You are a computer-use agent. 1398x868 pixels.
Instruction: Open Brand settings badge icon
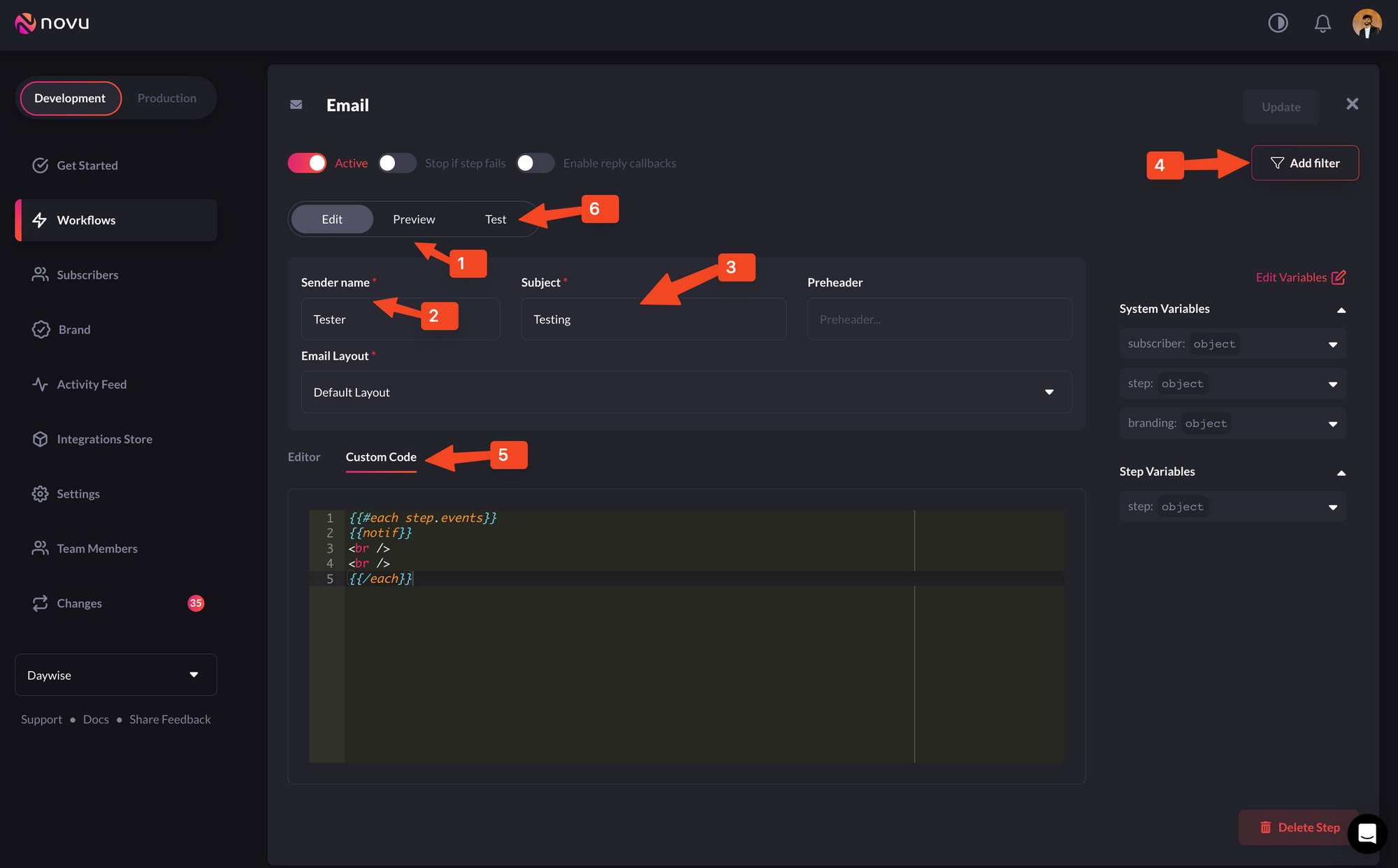pos(41,329)
